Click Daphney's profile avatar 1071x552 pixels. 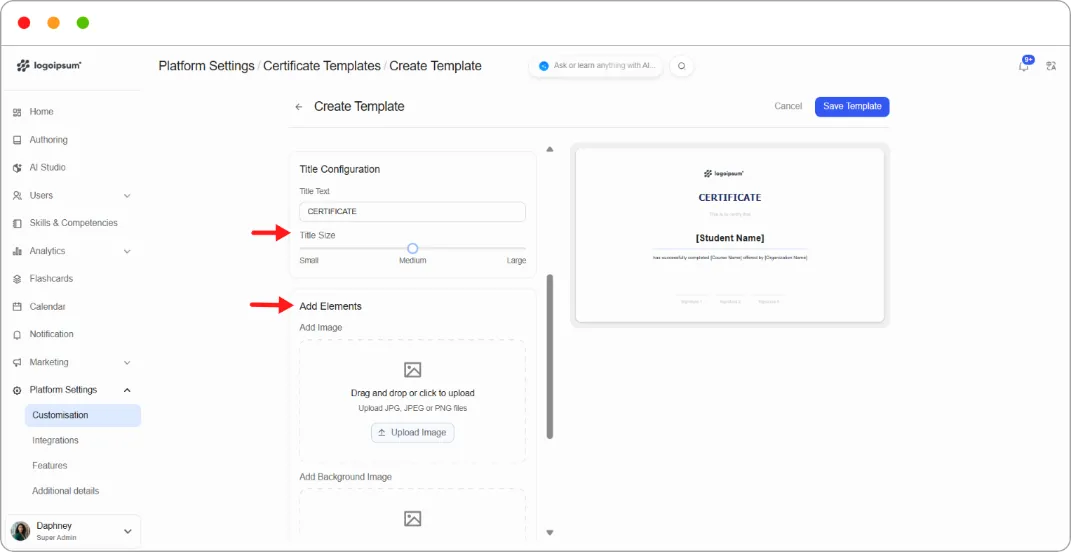20,531
